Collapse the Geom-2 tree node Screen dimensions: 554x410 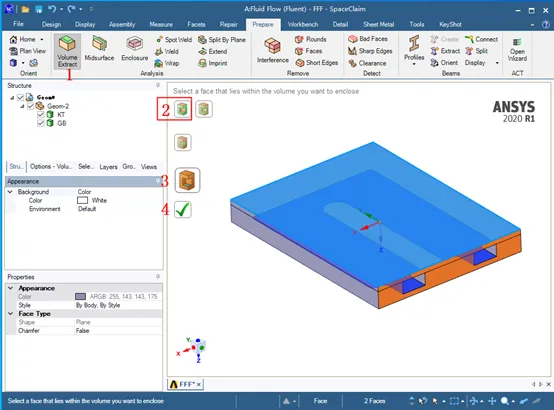pyautogui.click(x=22, y=106)
